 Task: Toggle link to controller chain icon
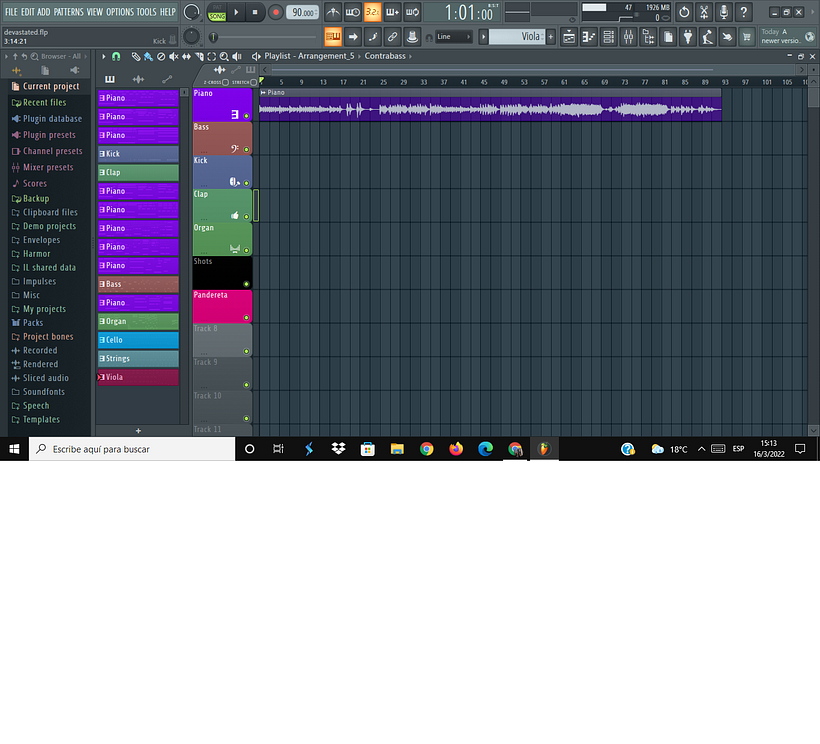pyautogui.click(x=392, y=37)
